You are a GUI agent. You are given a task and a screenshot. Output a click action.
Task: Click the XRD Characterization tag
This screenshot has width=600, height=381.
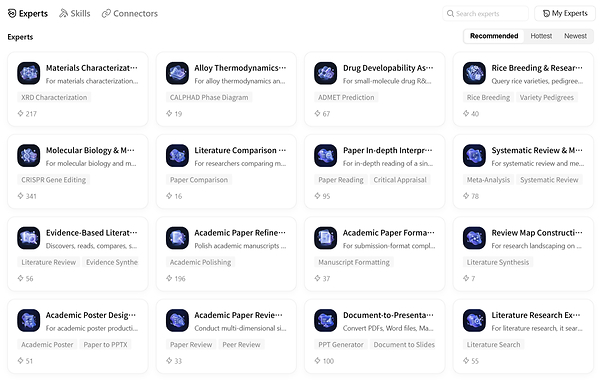[x=54, y=97]
